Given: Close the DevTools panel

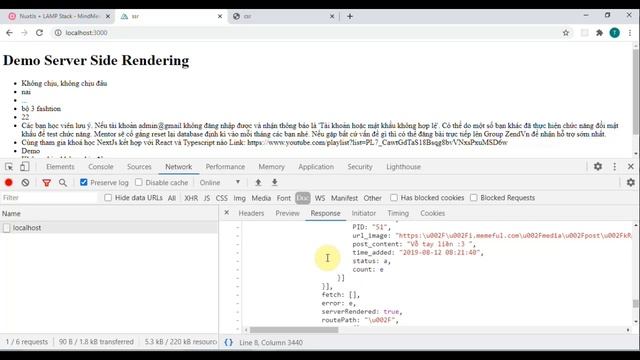Looking at the screenshot, I should [x=631, y=167].
